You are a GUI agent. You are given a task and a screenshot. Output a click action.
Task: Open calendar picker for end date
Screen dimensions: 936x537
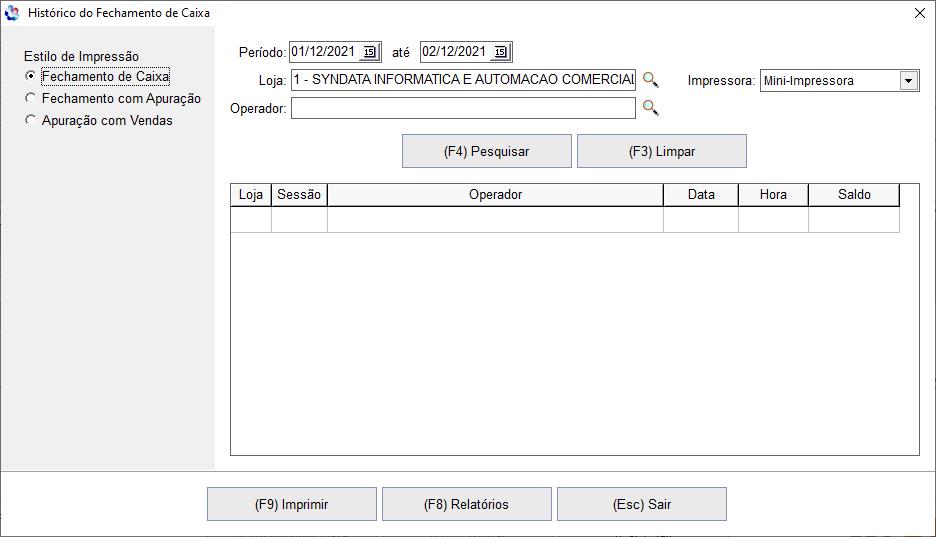point(501,52)
